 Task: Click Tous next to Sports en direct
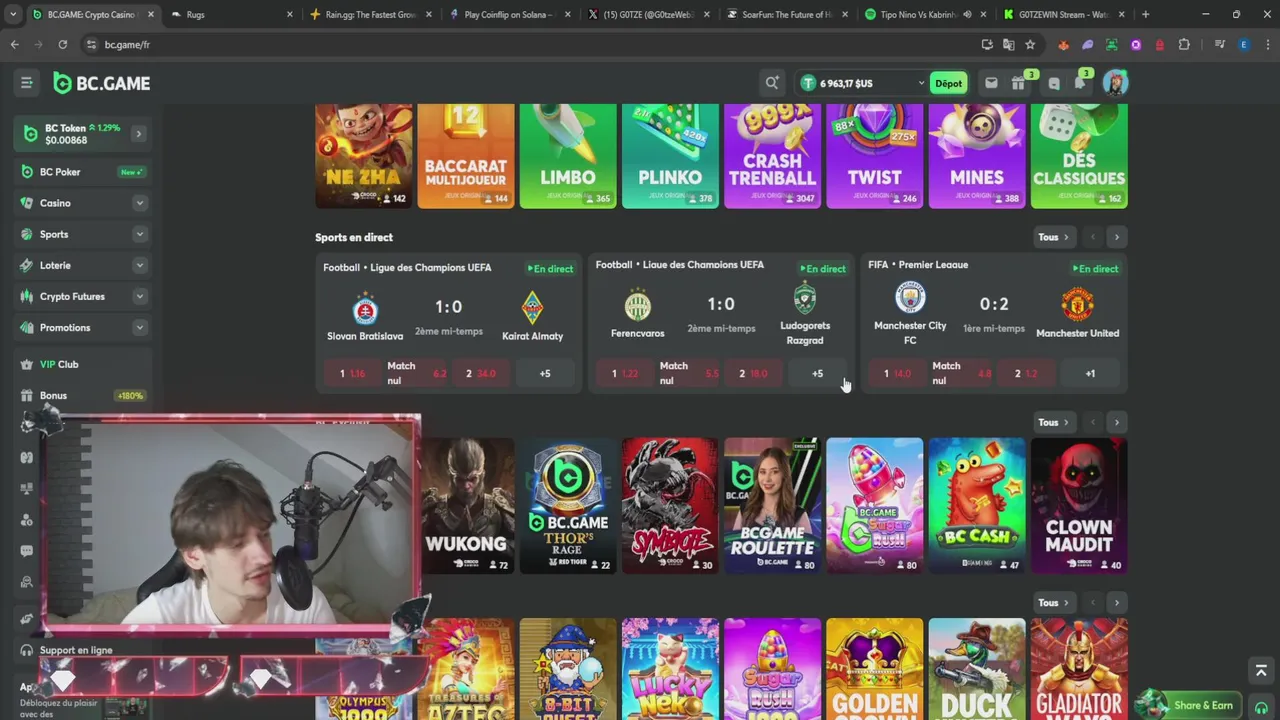1054,237
